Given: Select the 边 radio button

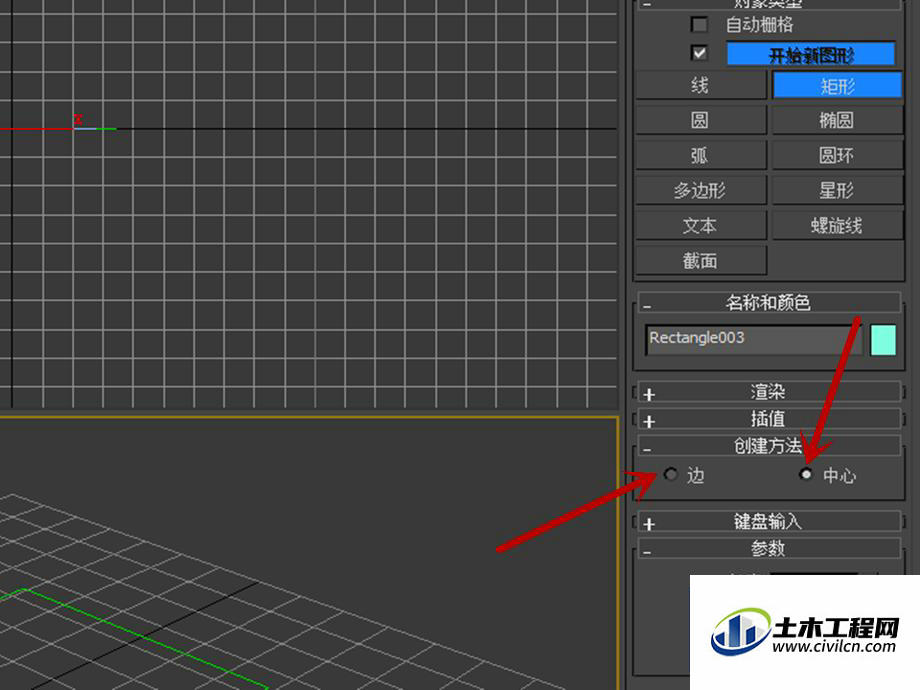Looking at the screenshot, I should pos(671,474).
